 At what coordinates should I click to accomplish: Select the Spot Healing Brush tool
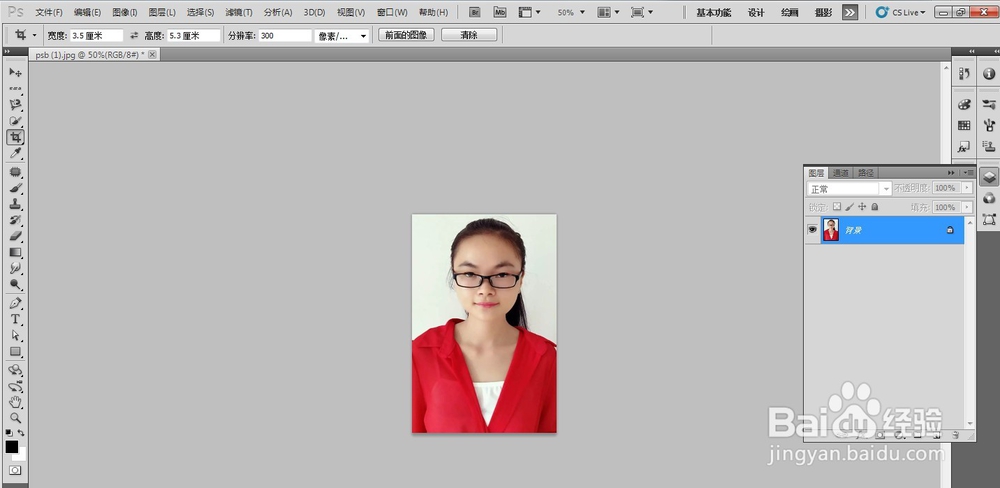[x=15, y=172]
